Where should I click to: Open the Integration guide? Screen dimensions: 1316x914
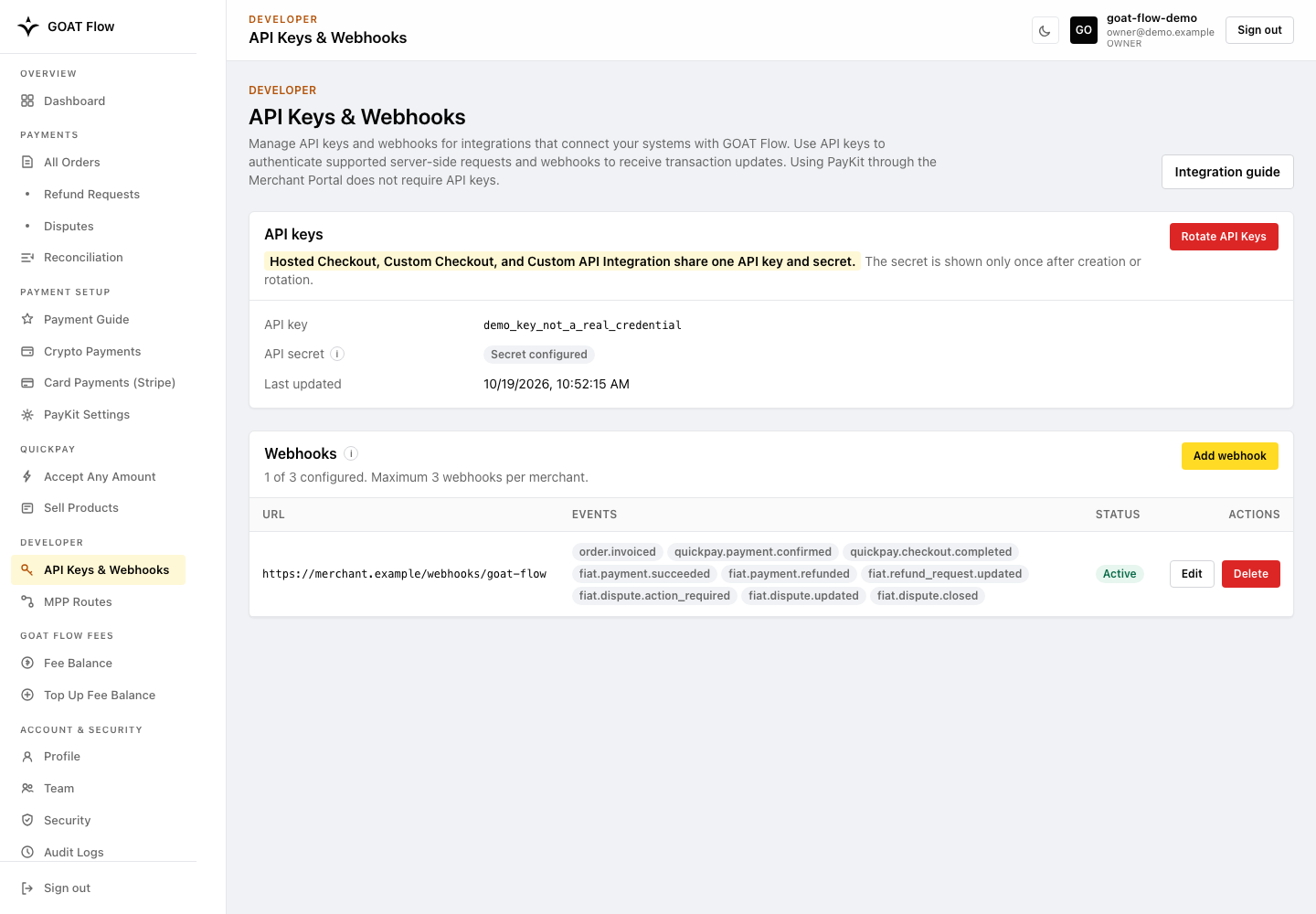pyautogui.click(x=1227, y=172)
